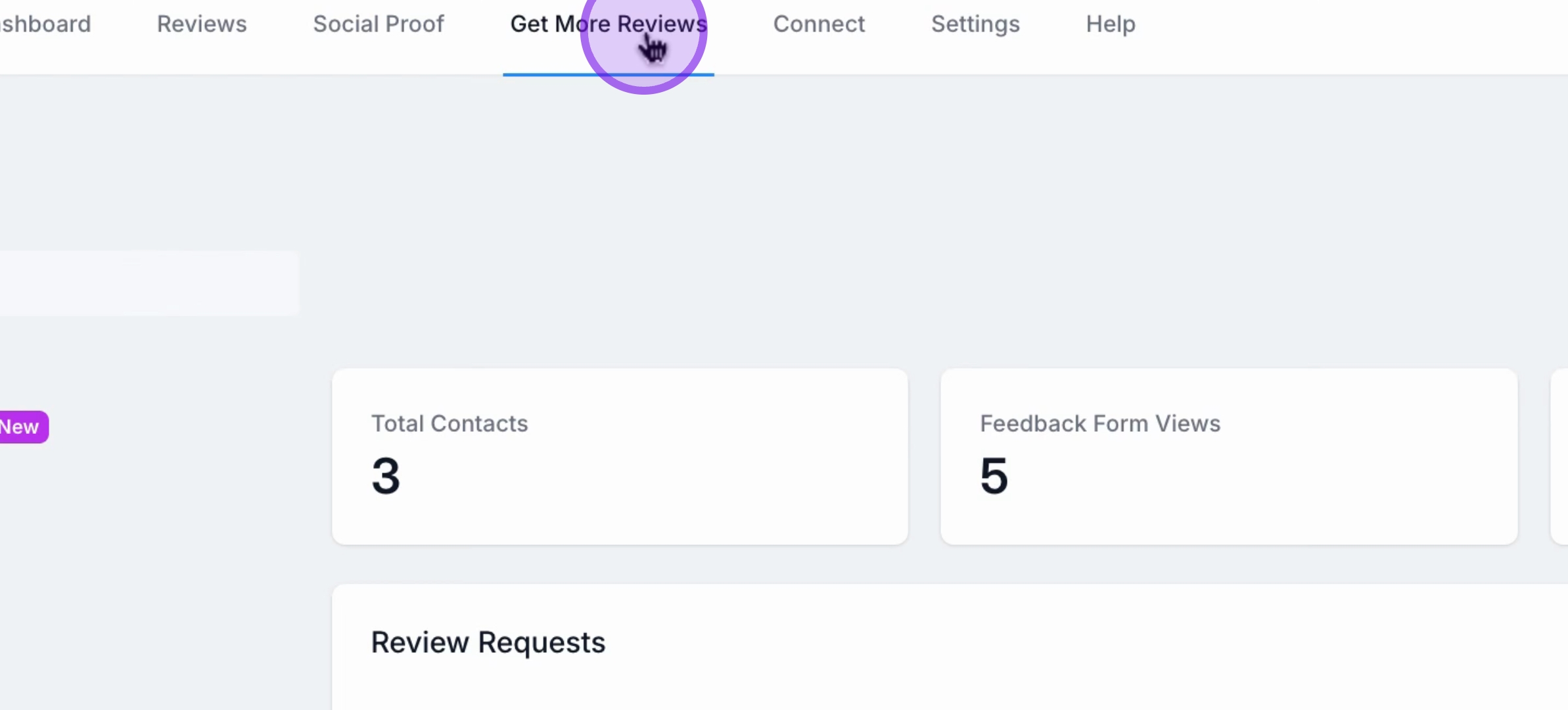The image size is (1568, 710).
Task: Click the Total Contacts label text
Action: coord(450,423)
